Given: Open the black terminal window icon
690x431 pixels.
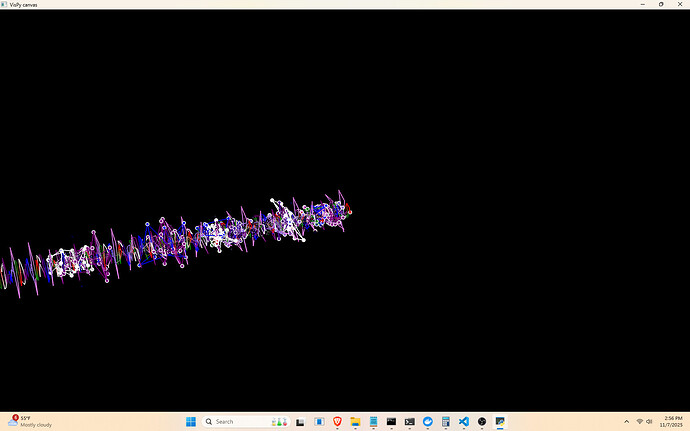Looking at the screenshot, I should click(x=391, y=422).
